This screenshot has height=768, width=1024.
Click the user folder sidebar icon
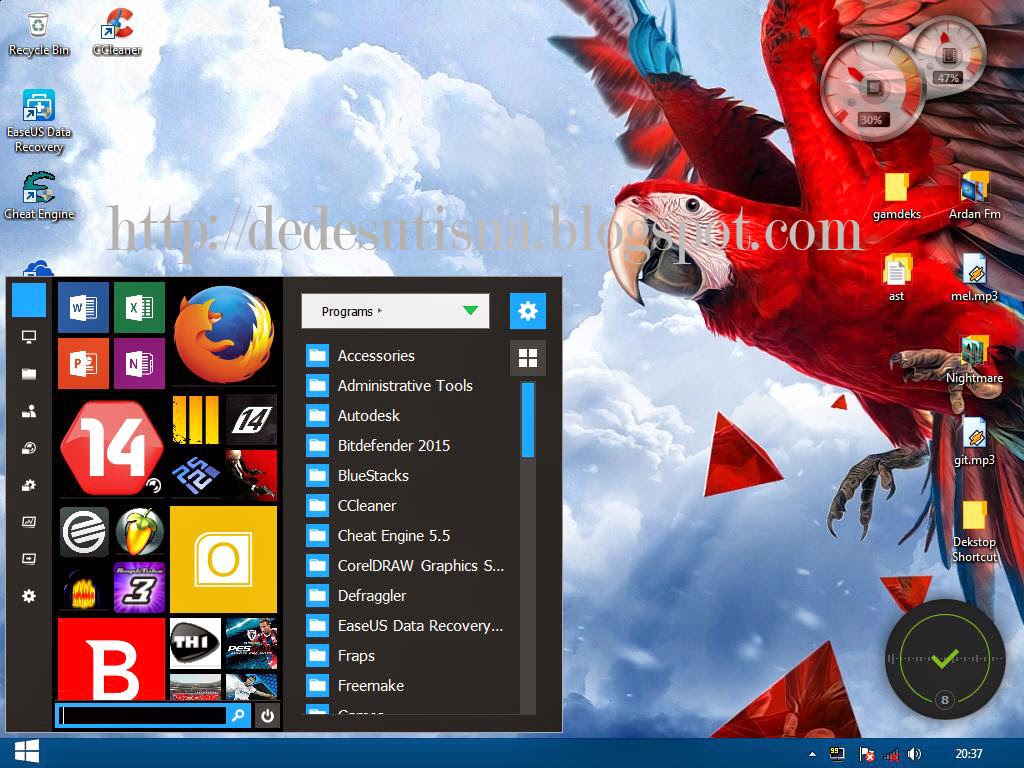click(x=29, y=411)
